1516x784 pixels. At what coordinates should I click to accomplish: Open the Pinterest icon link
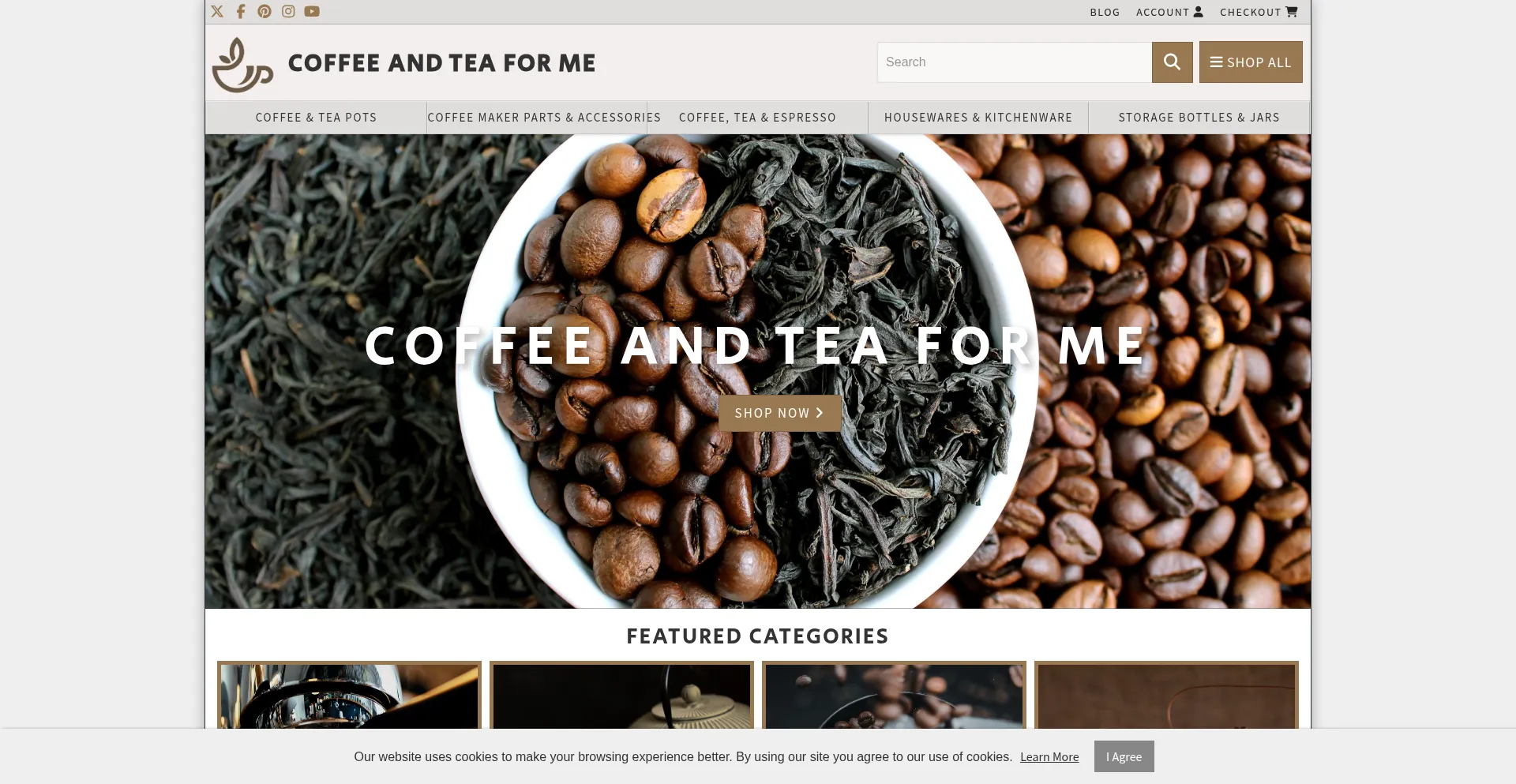(x=265, y=11)
